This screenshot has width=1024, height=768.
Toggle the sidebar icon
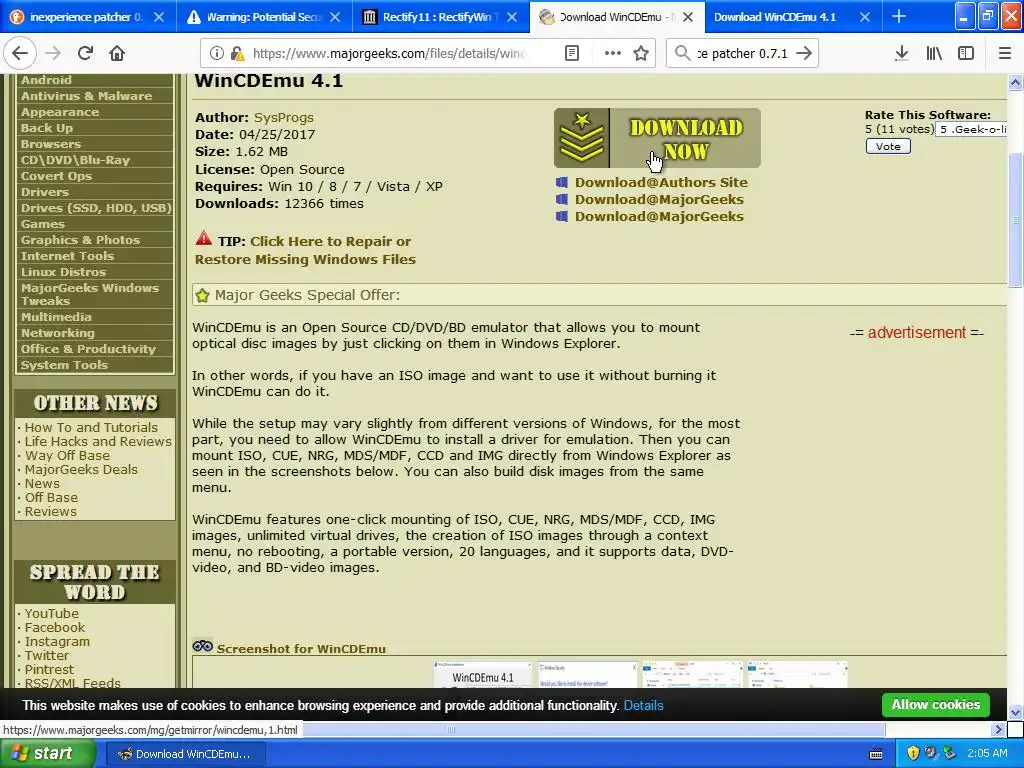click(965, 53)
